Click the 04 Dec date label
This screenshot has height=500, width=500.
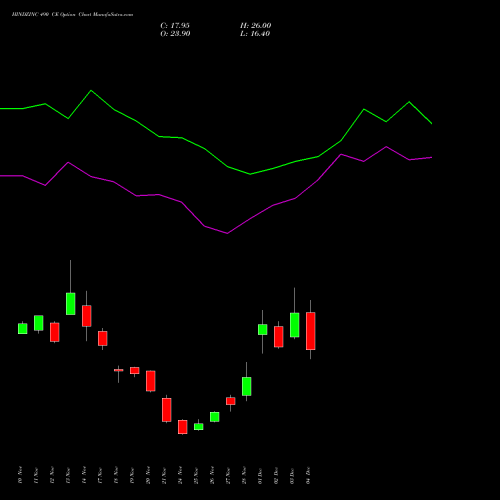click(x=308, y=475)
